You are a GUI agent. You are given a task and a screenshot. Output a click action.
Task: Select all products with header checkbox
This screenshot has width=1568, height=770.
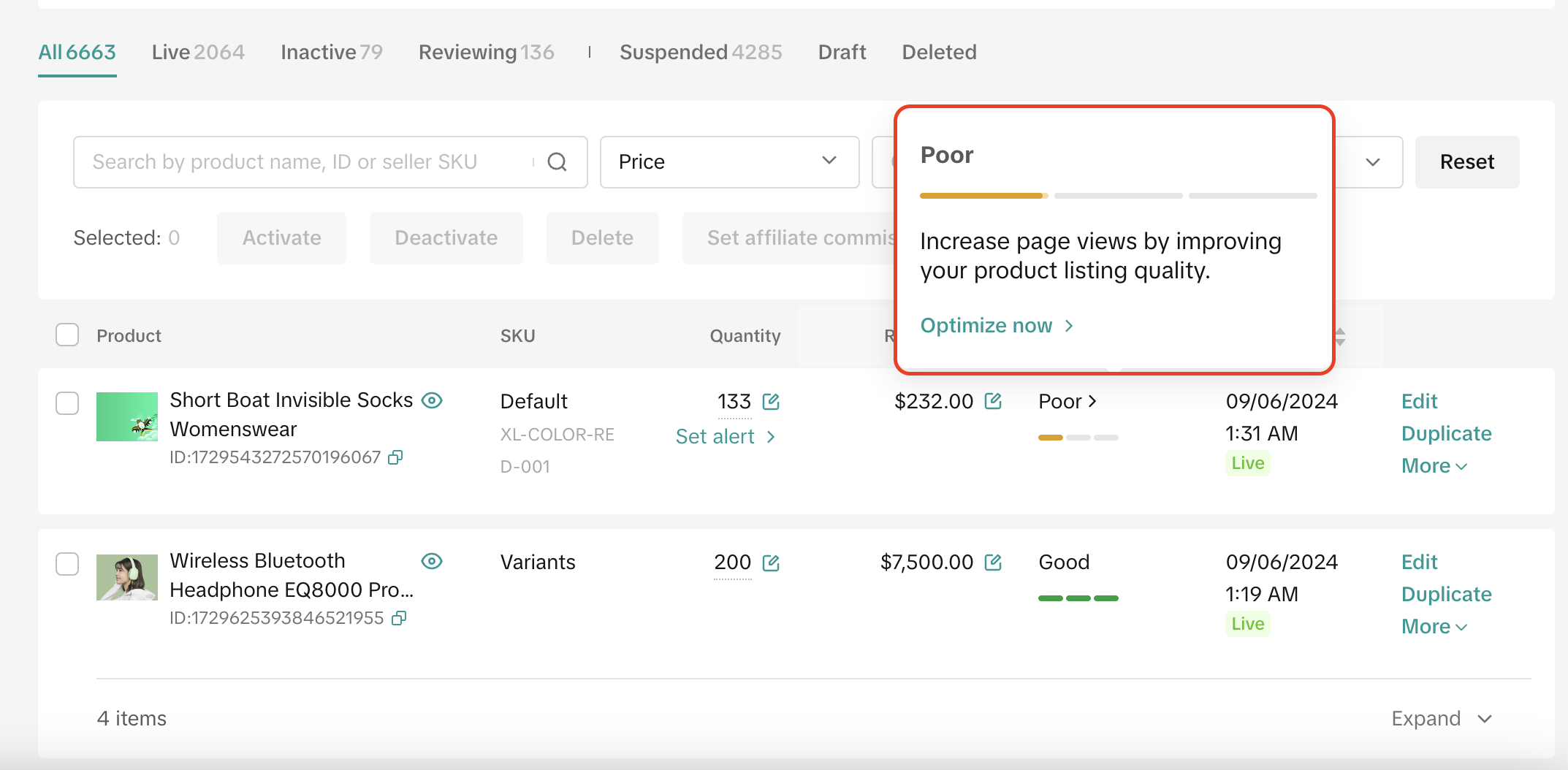pos(67,335)
